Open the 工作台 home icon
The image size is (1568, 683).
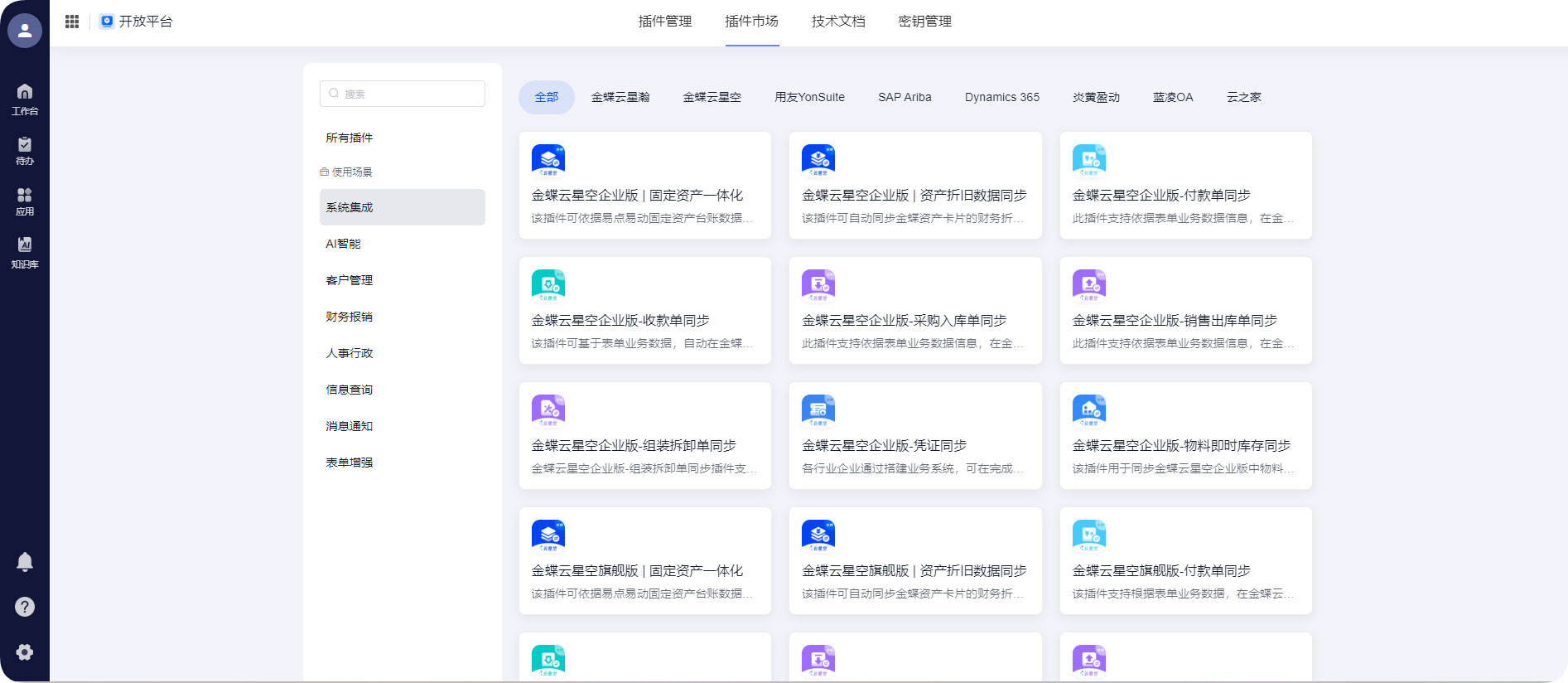[25, 98]
